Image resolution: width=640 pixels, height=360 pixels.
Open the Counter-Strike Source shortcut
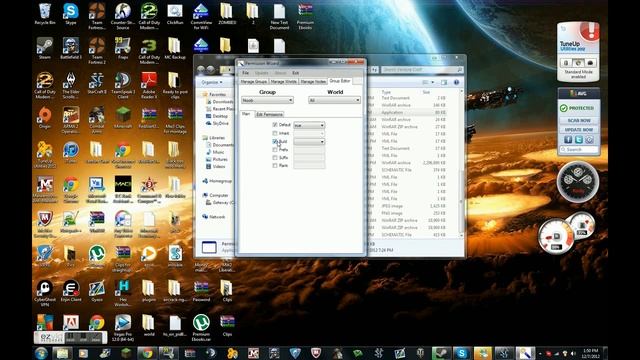(x=122, y=16)
